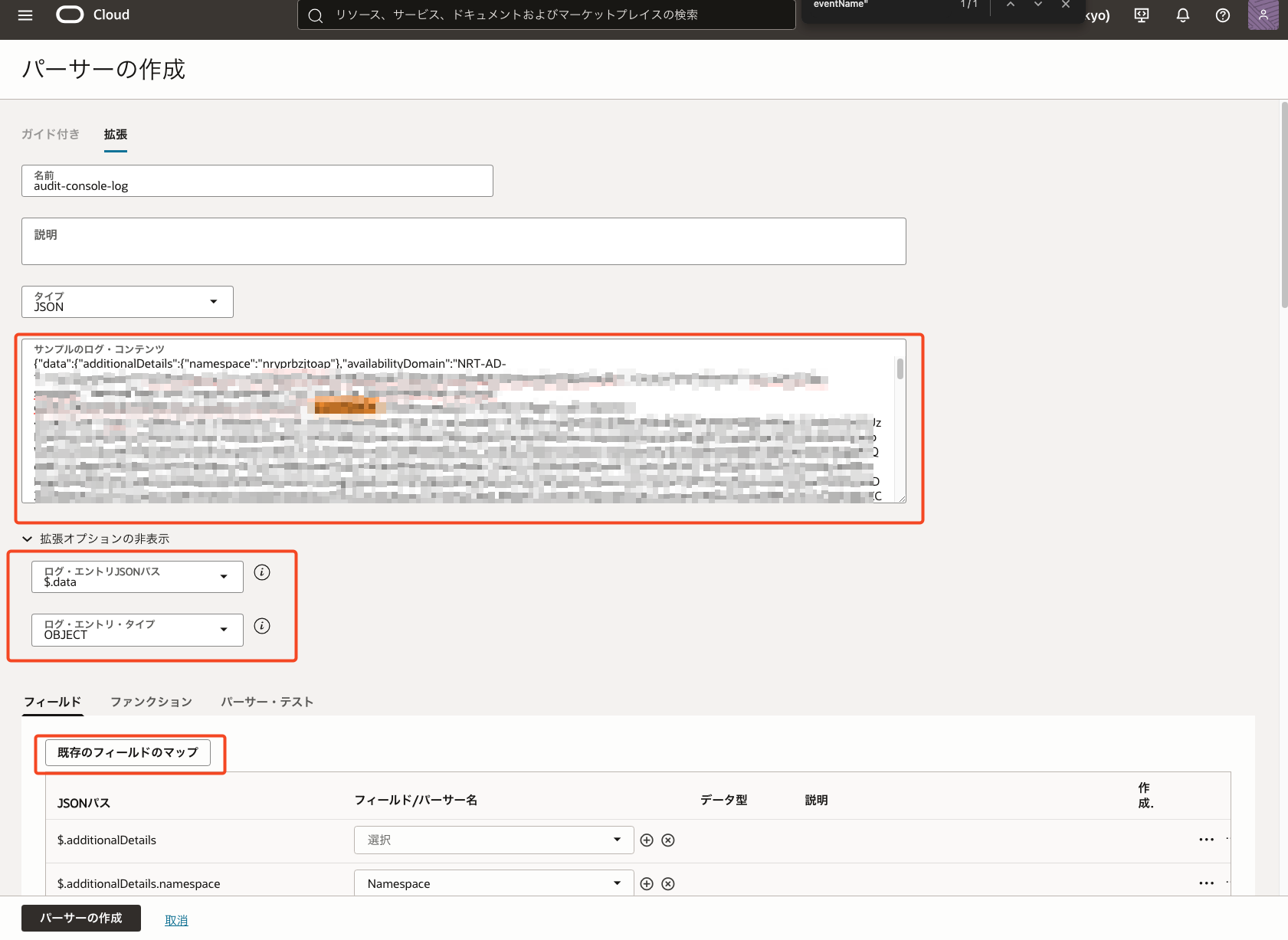Click the Cloud Shell developer tools icon
Screen dimensions: 1288x940
pos(1141,15)
